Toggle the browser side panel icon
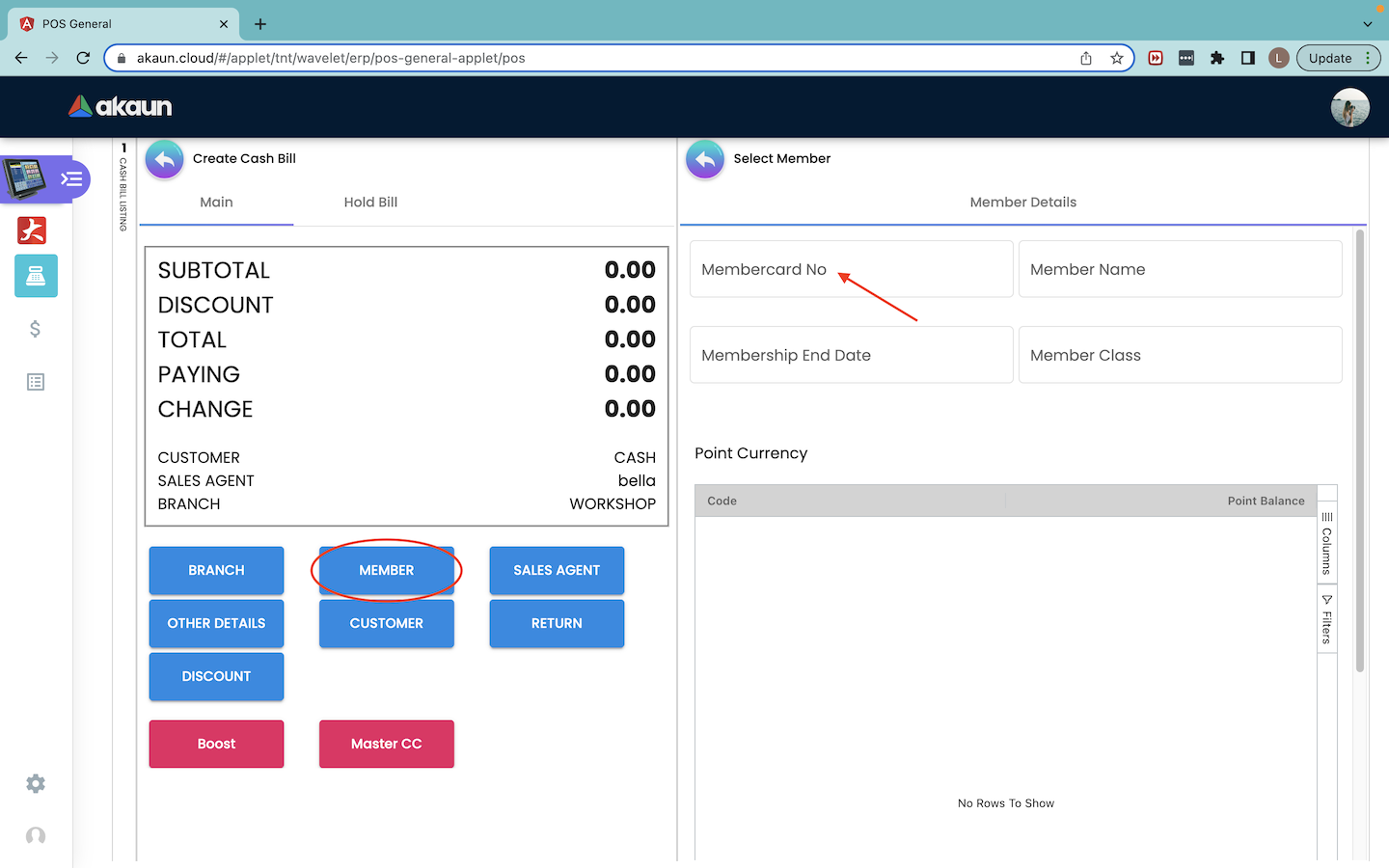This screenshot has height=868, width=1389. [1248, 58]
